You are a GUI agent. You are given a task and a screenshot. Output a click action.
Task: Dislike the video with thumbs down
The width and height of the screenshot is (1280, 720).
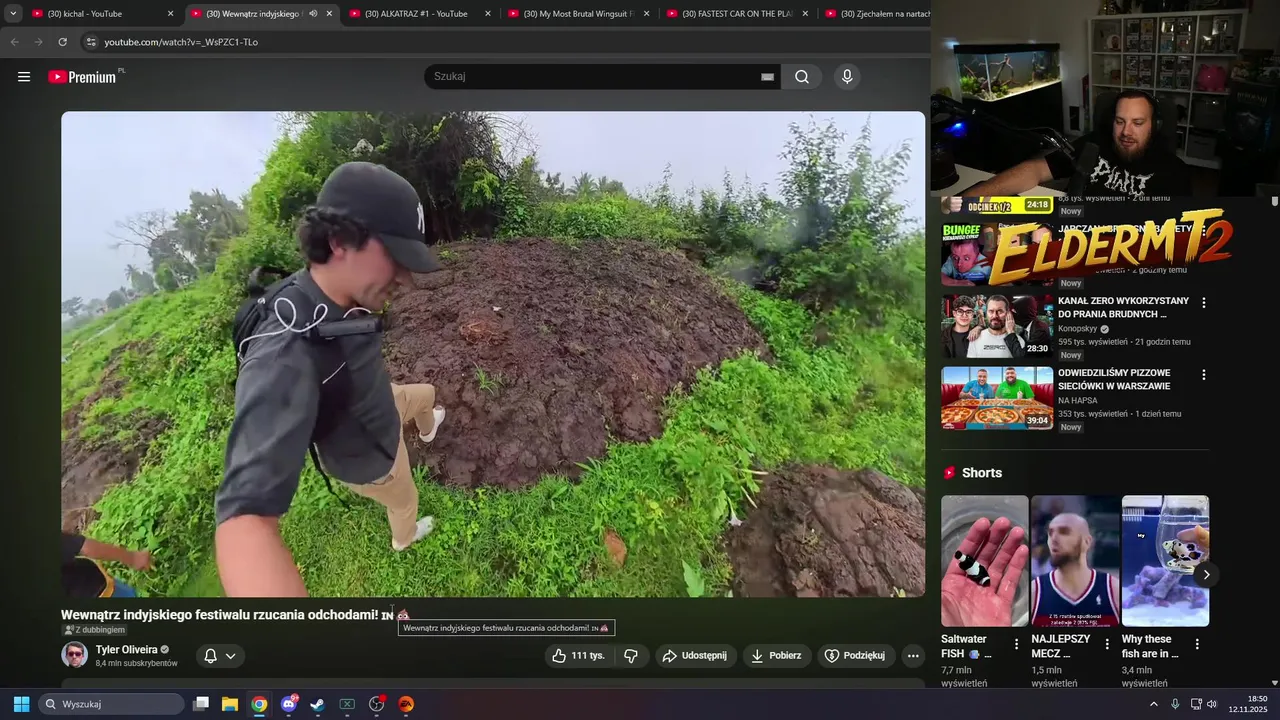point(631,656)
